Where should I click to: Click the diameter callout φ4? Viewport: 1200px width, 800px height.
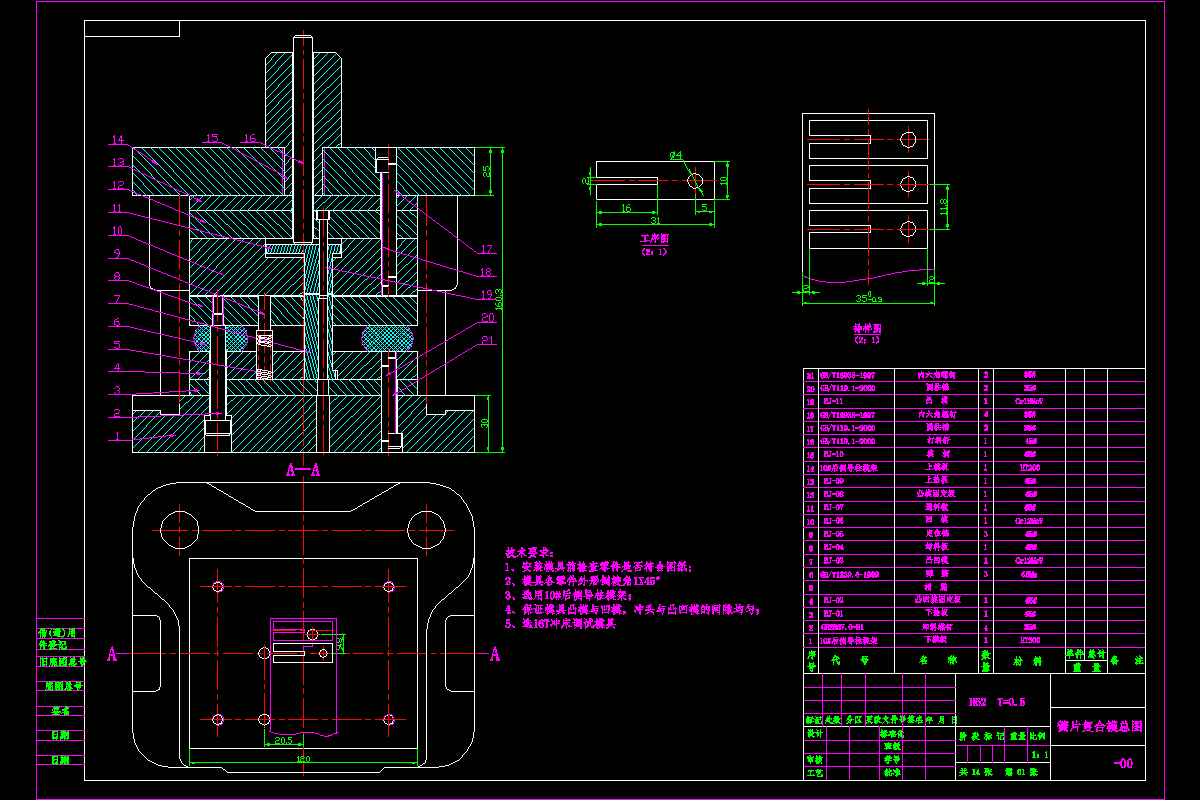[676, 155]
